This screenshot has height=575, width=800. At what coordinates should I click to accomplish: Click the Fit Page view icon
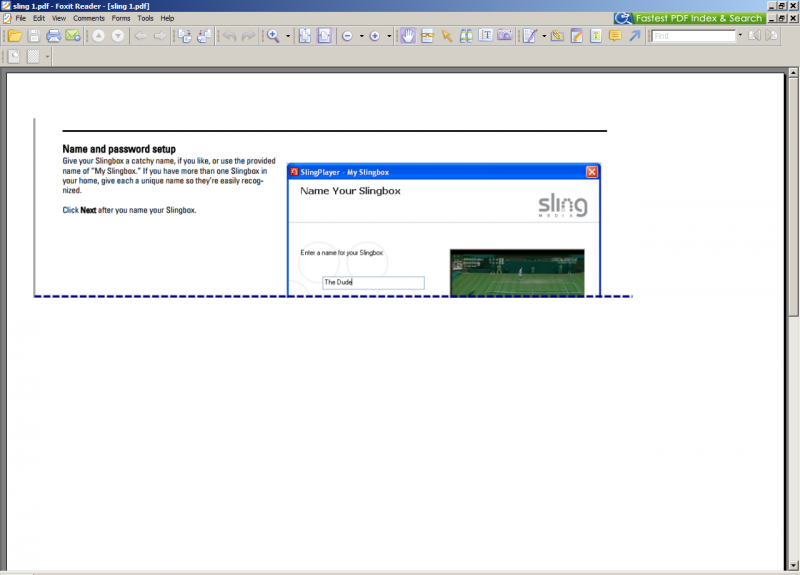(x=305, y=36)
